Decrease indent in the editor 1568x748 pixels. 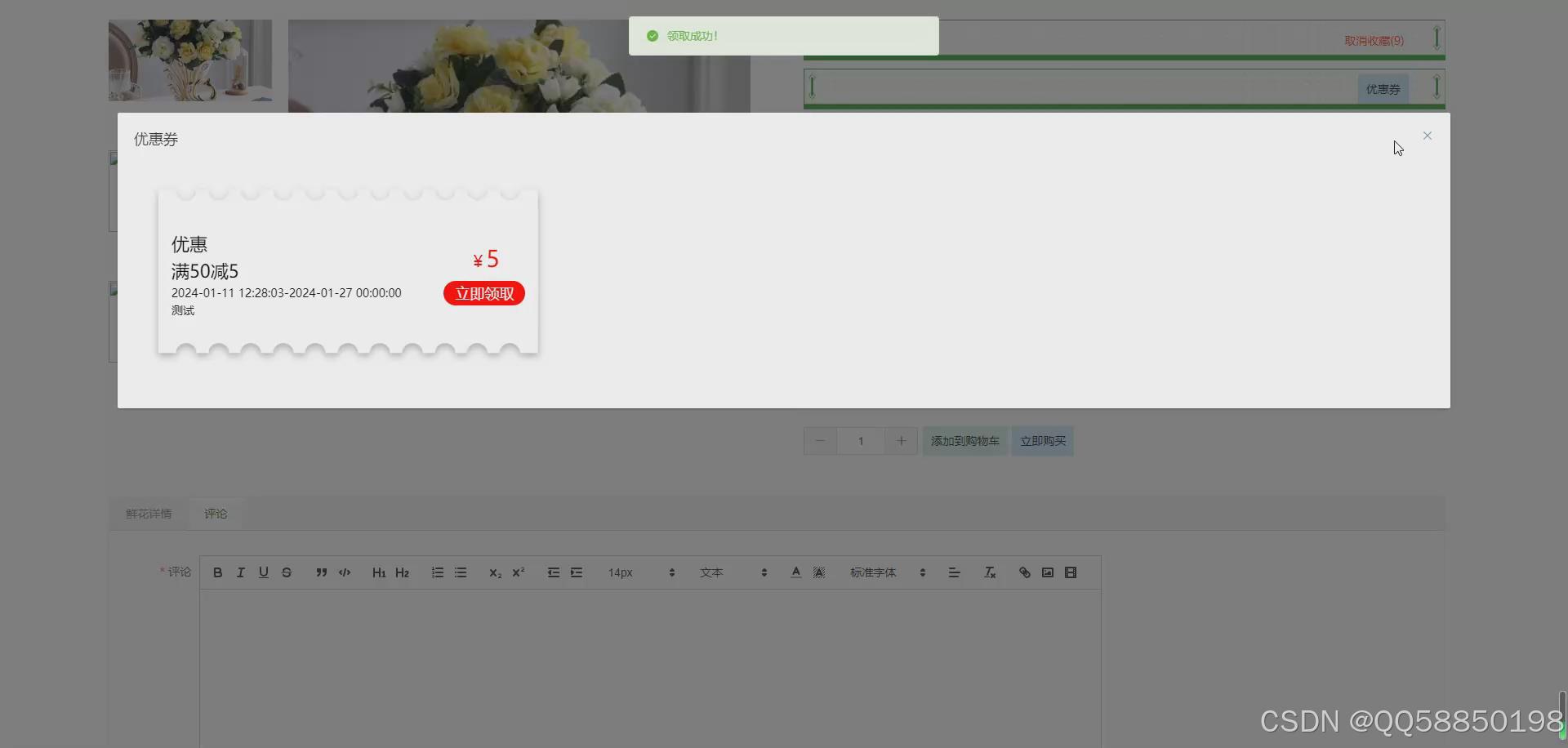click(554, 572)
